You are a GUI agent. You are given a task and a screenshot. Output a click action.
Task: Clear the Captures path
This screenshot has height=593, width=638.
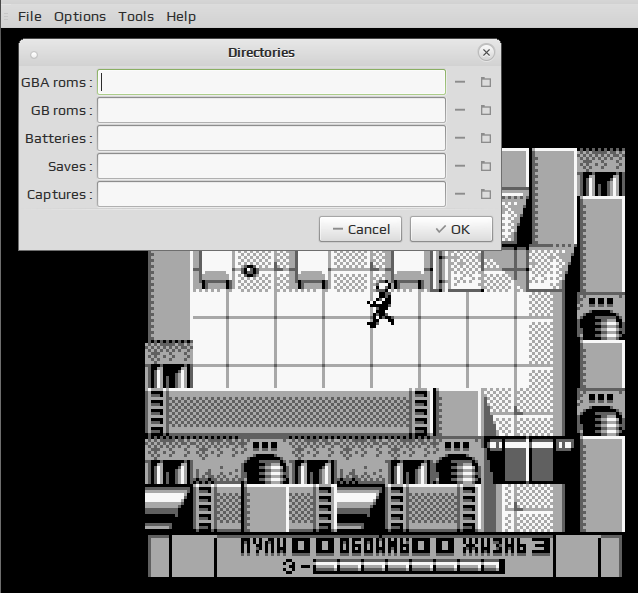pyautogui.click(x=460, y=194)
